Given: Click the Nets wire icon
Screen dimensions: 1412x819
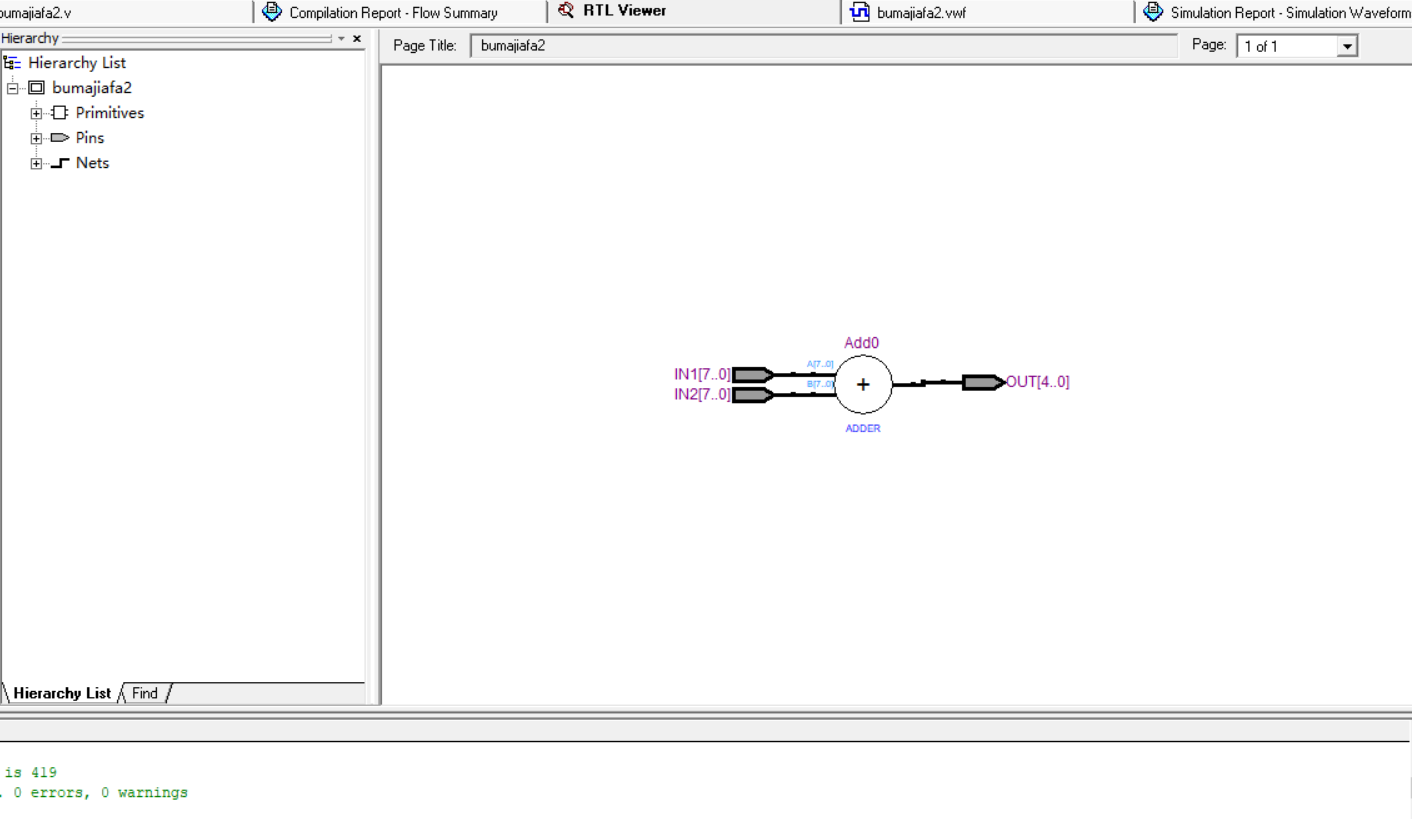Looking at the screenshot, I should point(60,163).
